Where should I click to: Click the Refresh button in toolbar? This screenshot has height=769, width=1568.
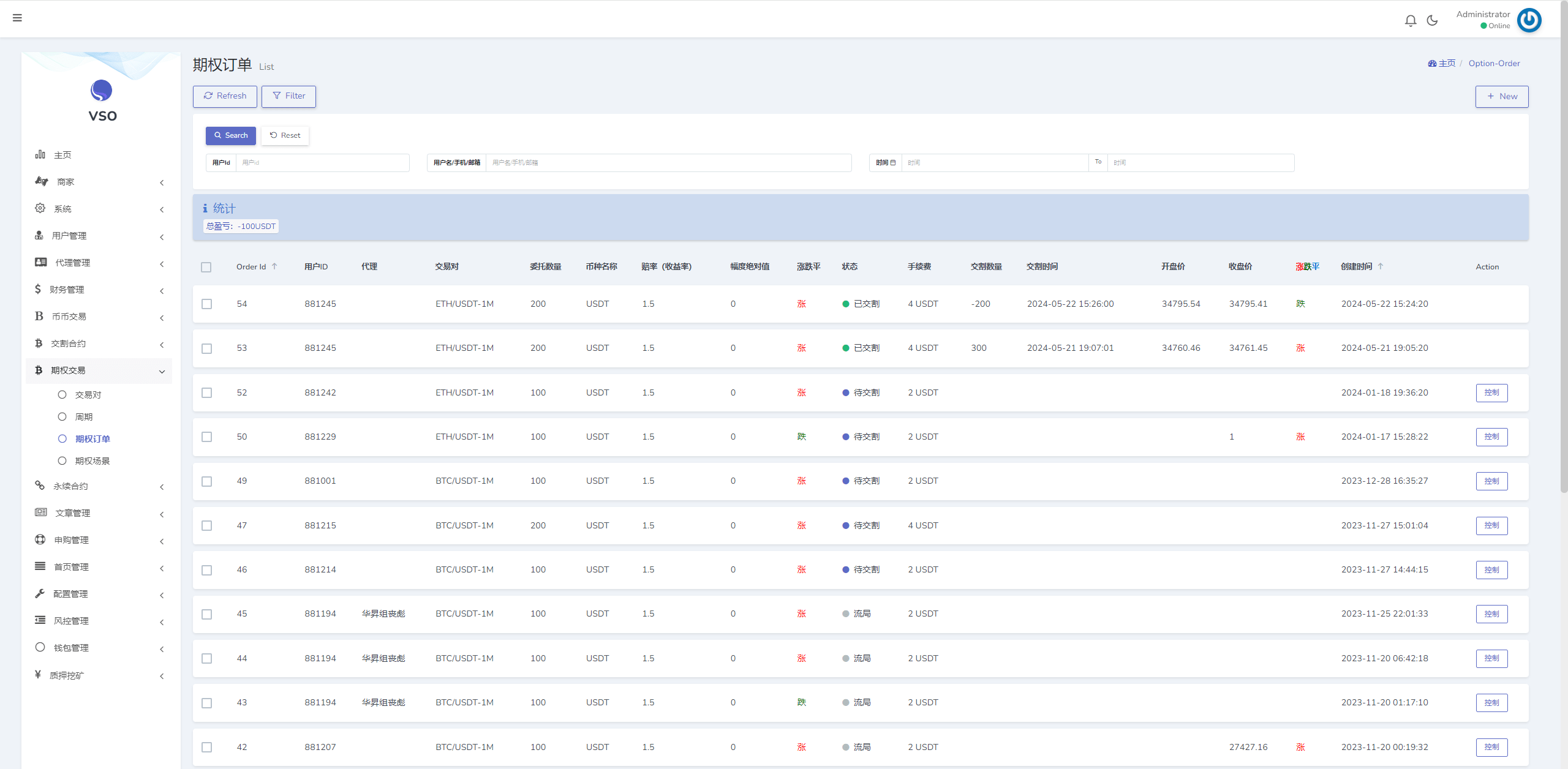pyautogui.click(x=224, y=96)
